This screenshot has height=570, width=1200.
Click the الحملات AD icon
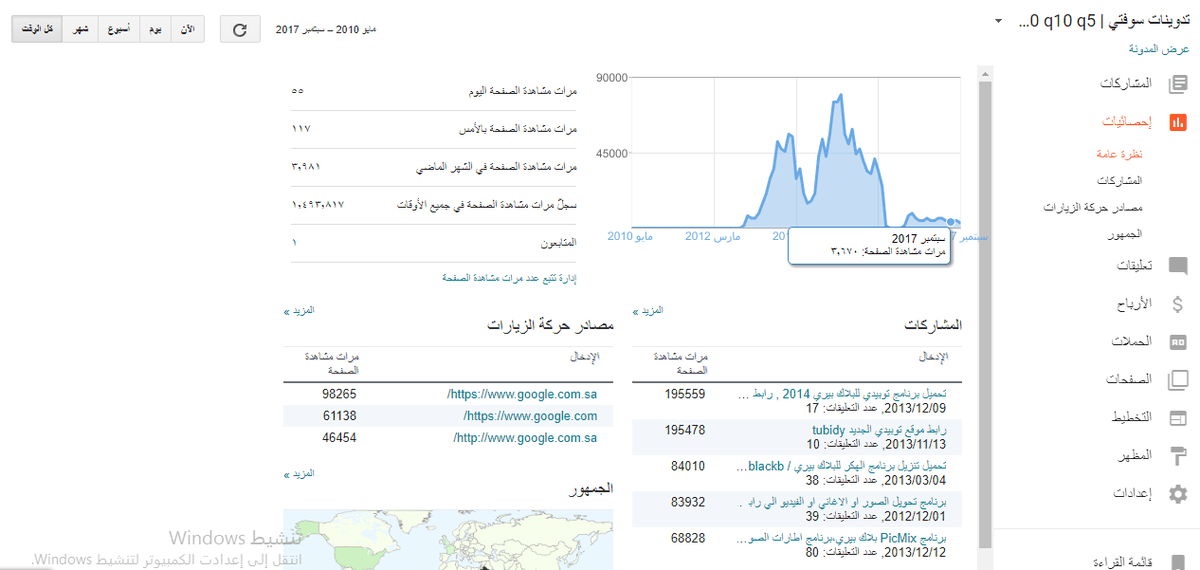click(x=1178, y=341)
